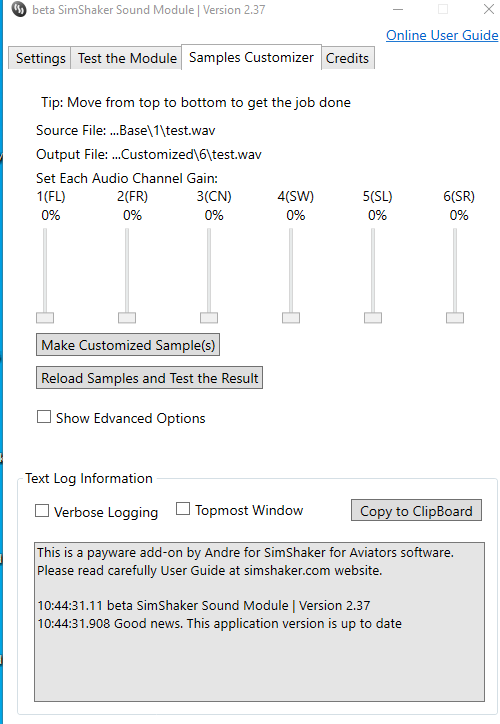Click the 6(SR) channel gain slider thumb

[455, 318]
